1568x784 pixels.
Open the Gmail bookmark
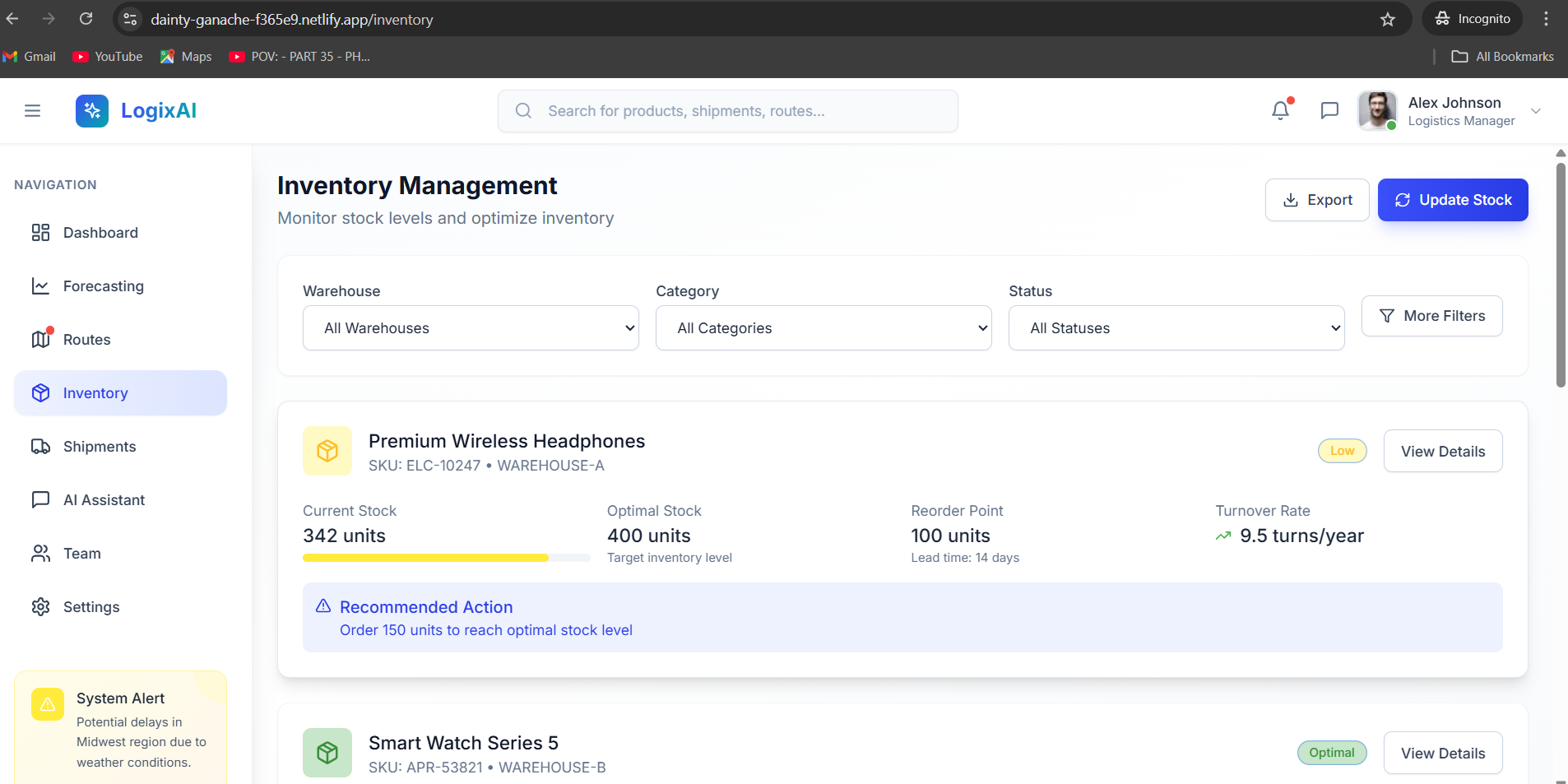[30, 57]
